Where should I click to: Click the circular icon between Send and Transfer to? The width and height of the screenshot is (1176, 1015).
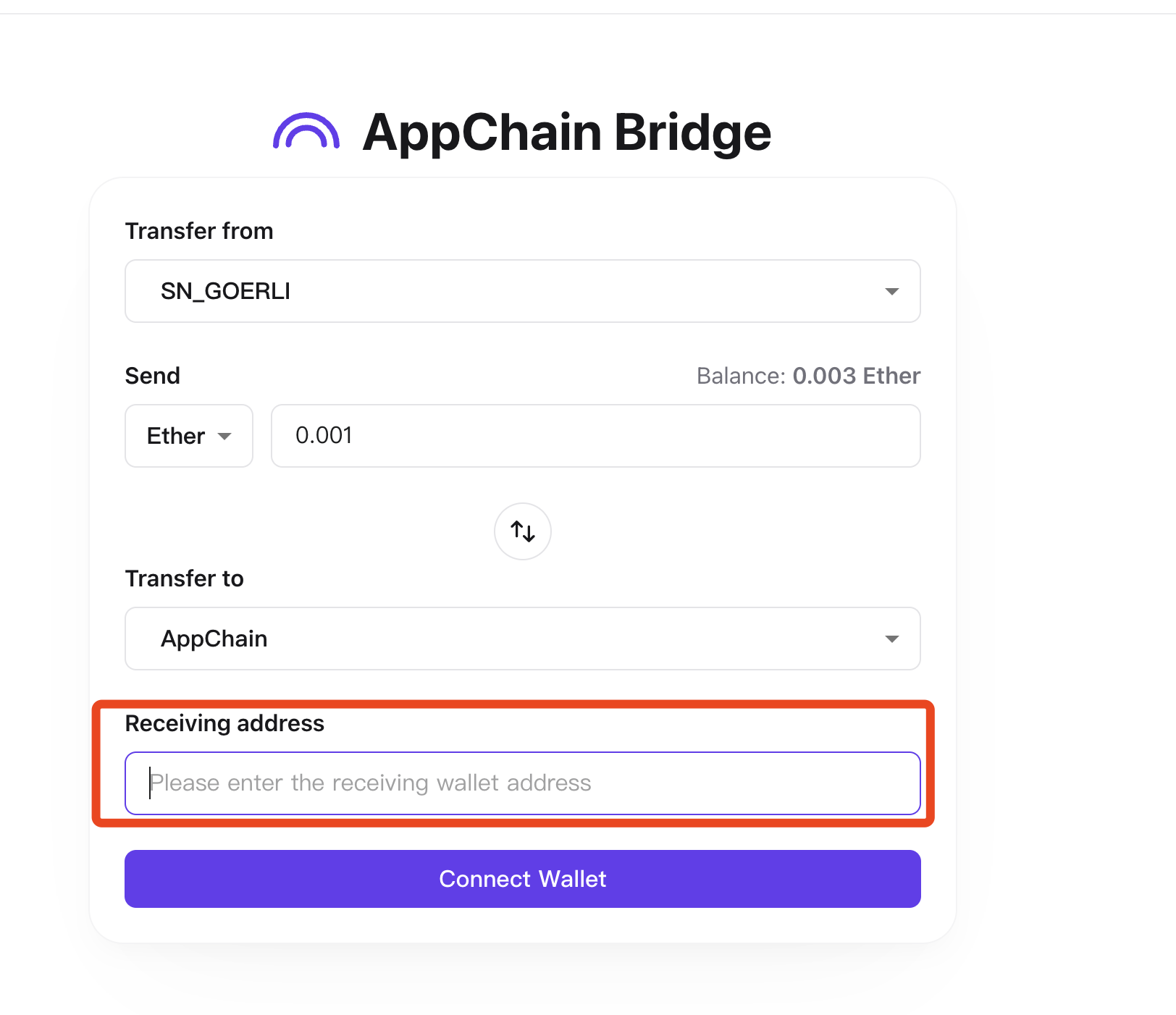coord(522,531)
